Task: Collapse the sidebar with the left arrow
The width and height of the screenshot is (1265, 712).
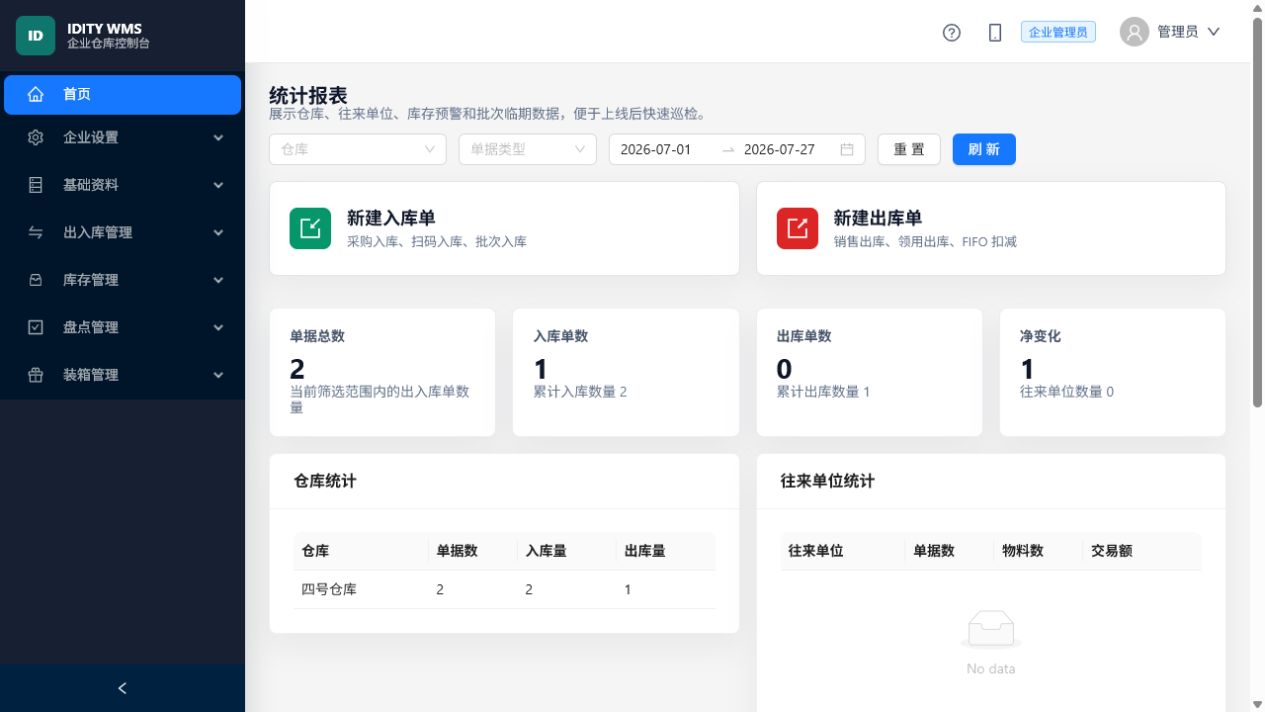Action: [122, 688]
